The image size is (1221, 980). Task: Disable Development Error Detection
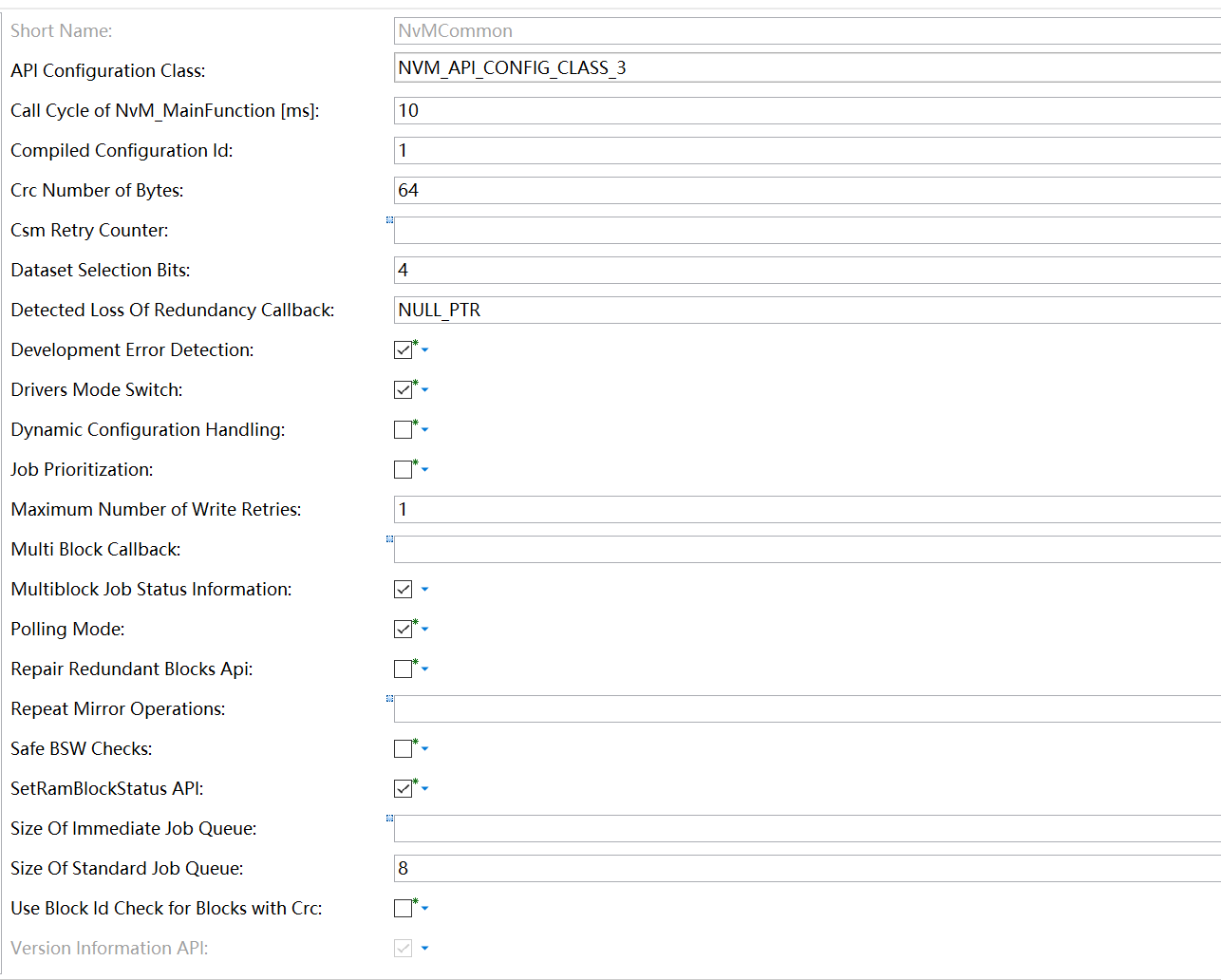403,349
